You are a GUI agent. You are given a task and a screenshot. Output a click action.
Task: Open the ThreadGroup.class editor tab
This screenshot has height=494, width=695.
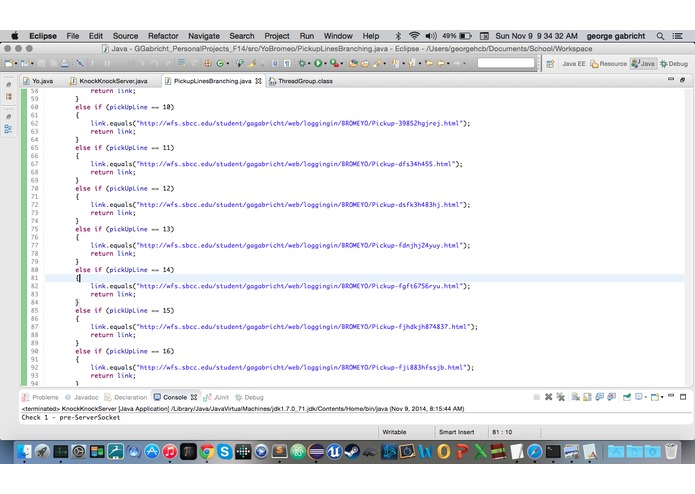click(301, 81)
